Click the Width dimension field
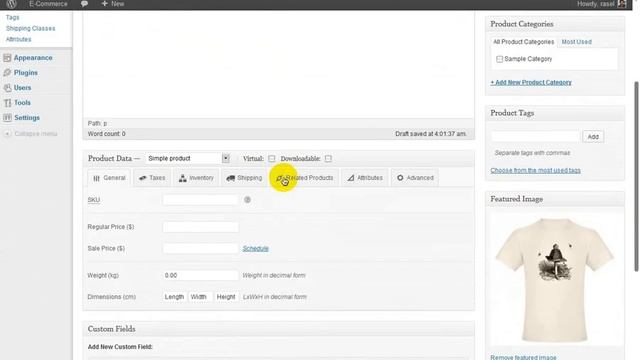This screenshot has height=360, width=640. coord(200,297)
